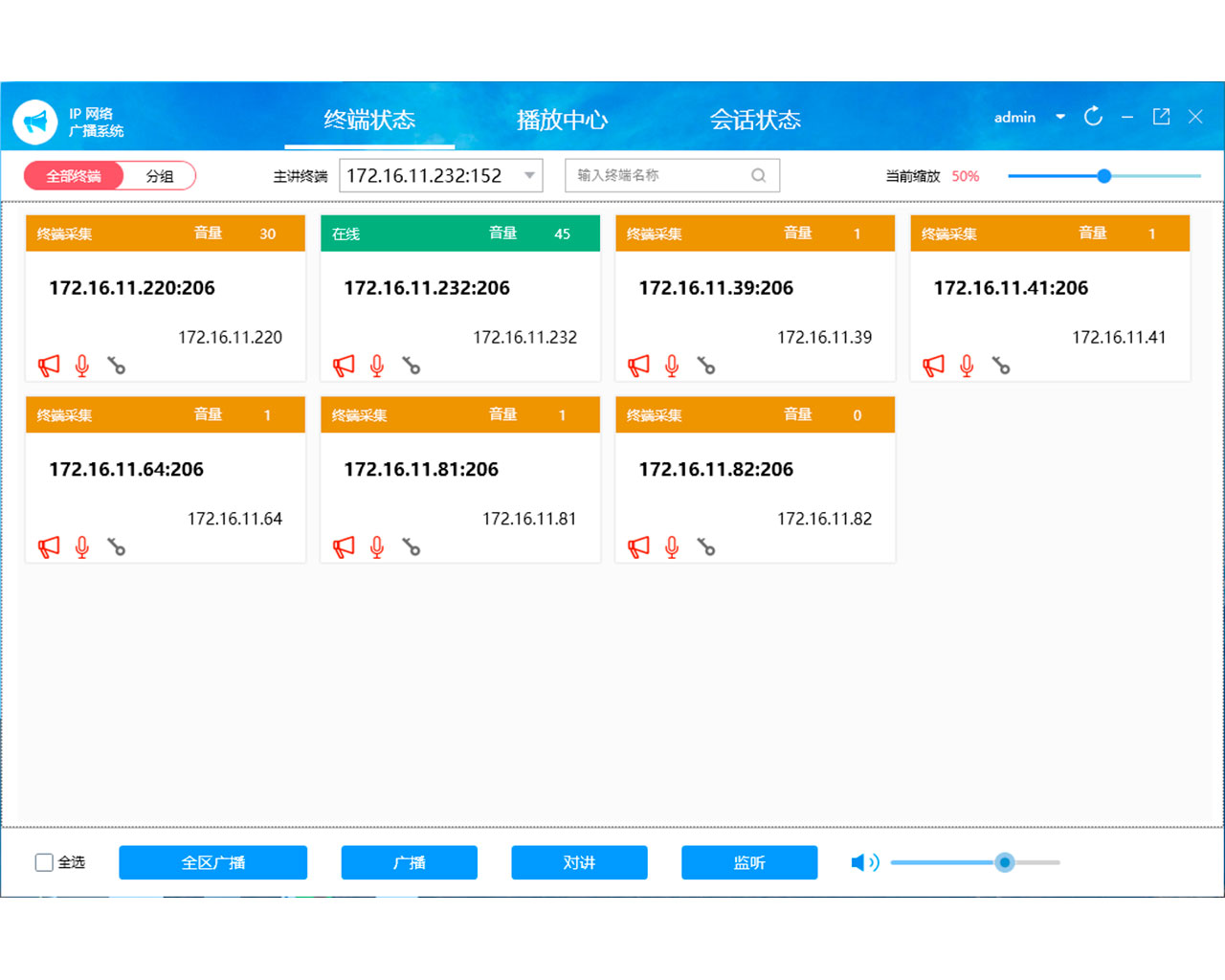Click microphone icon on 172.16.11.232:206 card

(377, 366)
